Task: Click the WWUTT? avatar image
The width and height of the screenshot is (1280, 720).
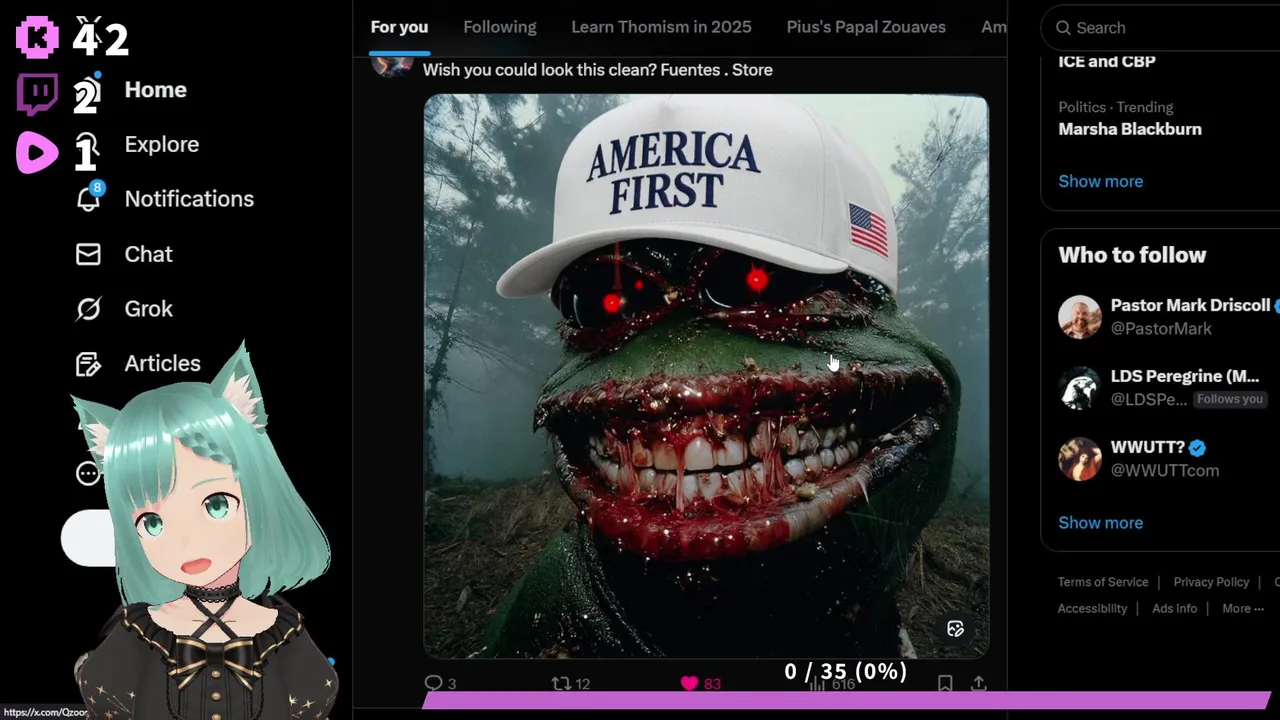Action: [x=1080, y=459]
